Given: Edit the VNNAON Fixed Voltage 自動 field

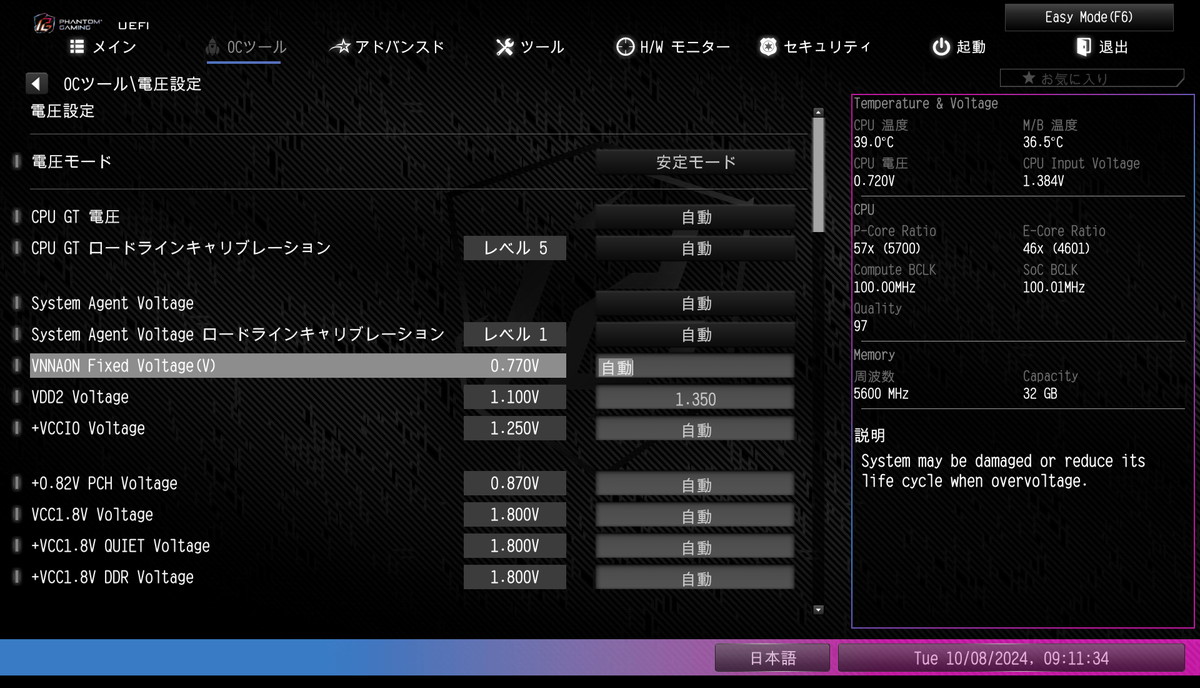Looking at the screenshot, I should [696, 367].
